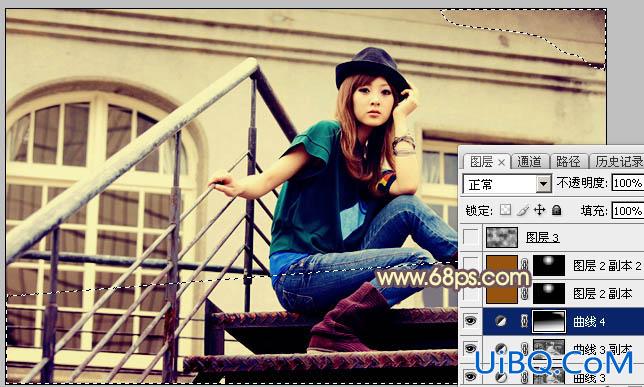
Task: Click the mask thumbnail of 曲线 3 副本
Action: (549, 349)
